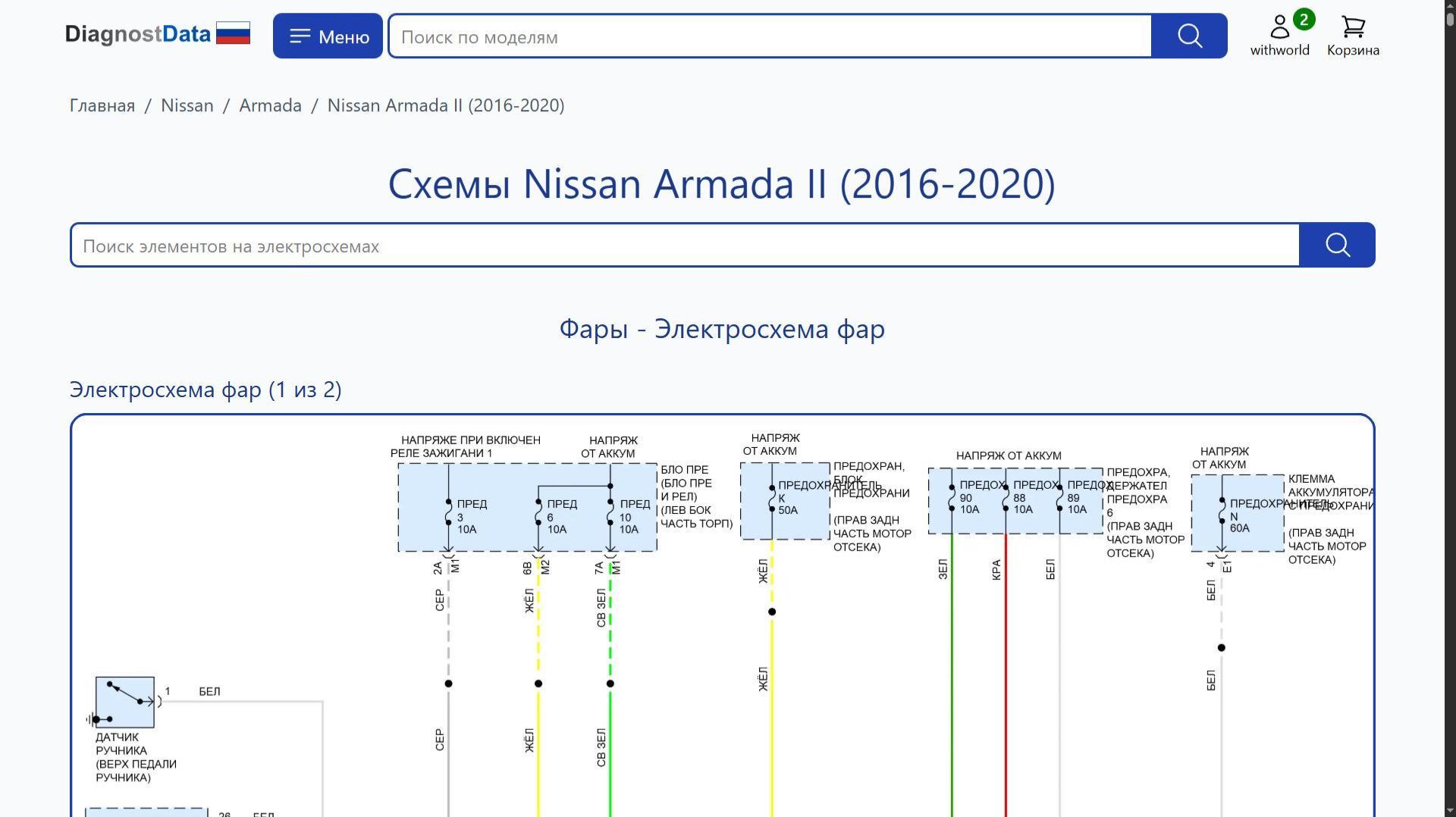
Task: Submit the model search with the magnifier button
Action: pos(1189,36)
